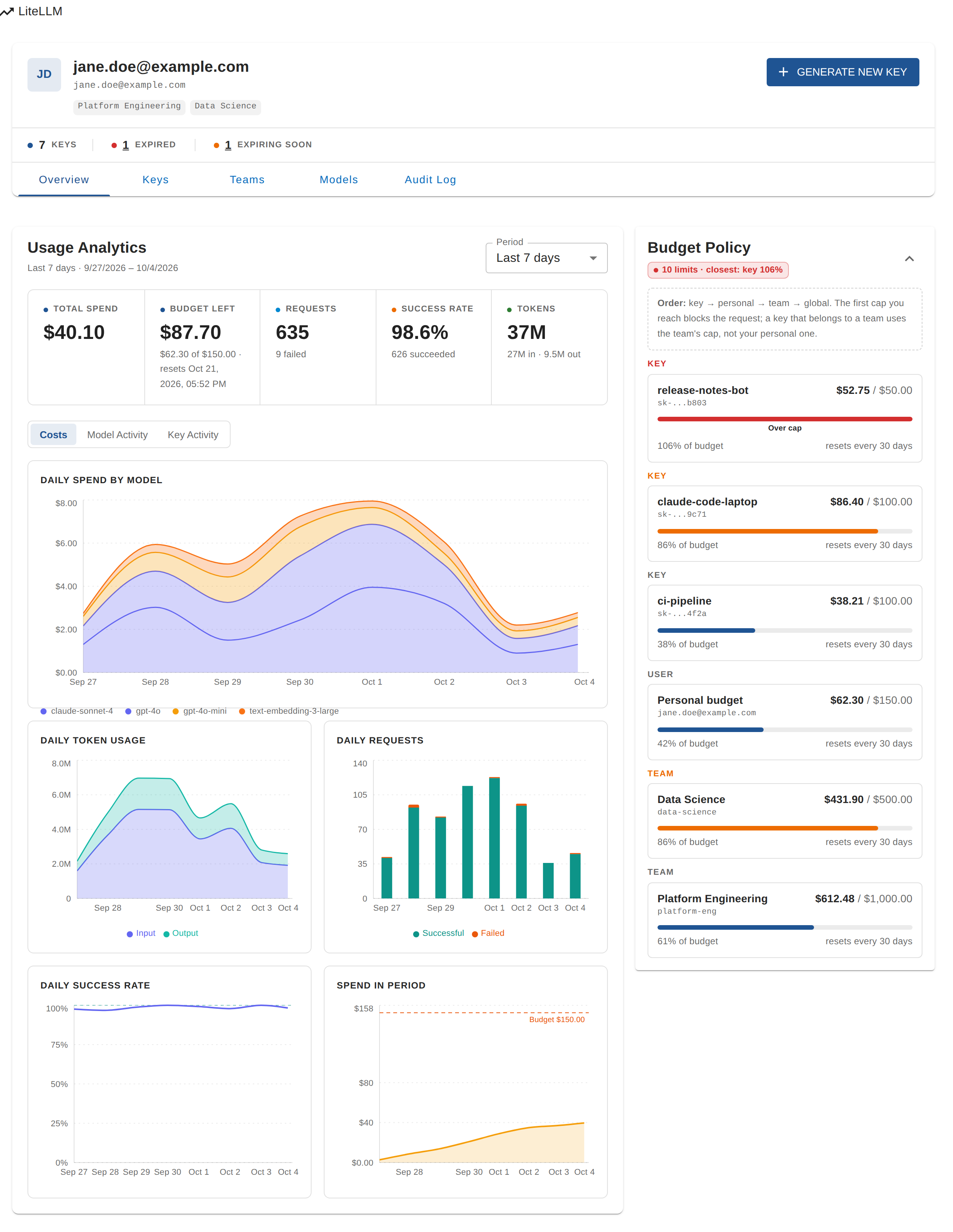Select the Key Activity view toggle

pos(193,435)
